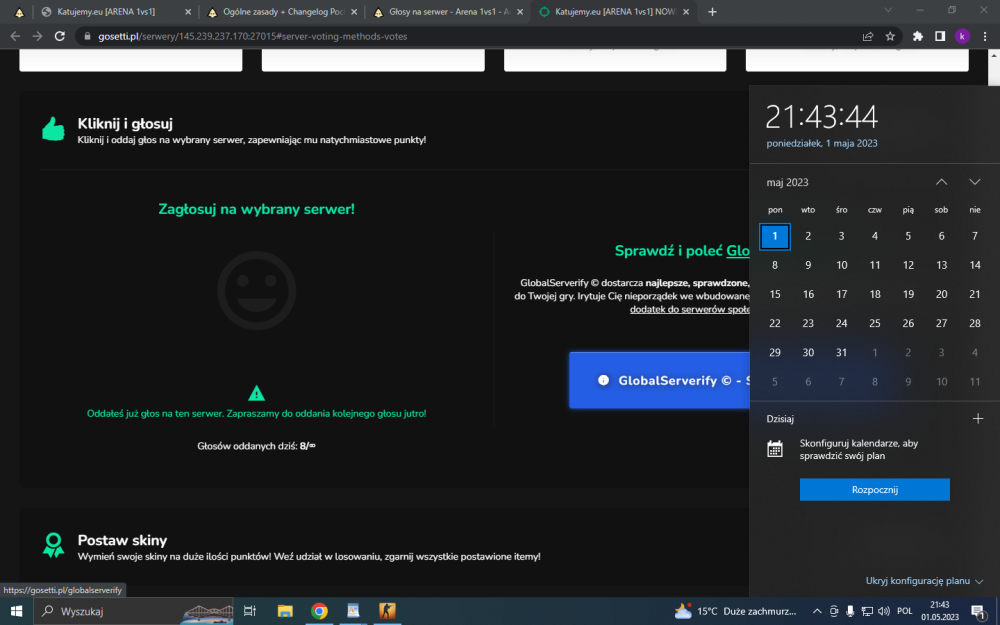Image resolution: width=1000 pixels, height=625 pixels.
Task: Click the calendar setup icon
Action: tap(775, 449)
